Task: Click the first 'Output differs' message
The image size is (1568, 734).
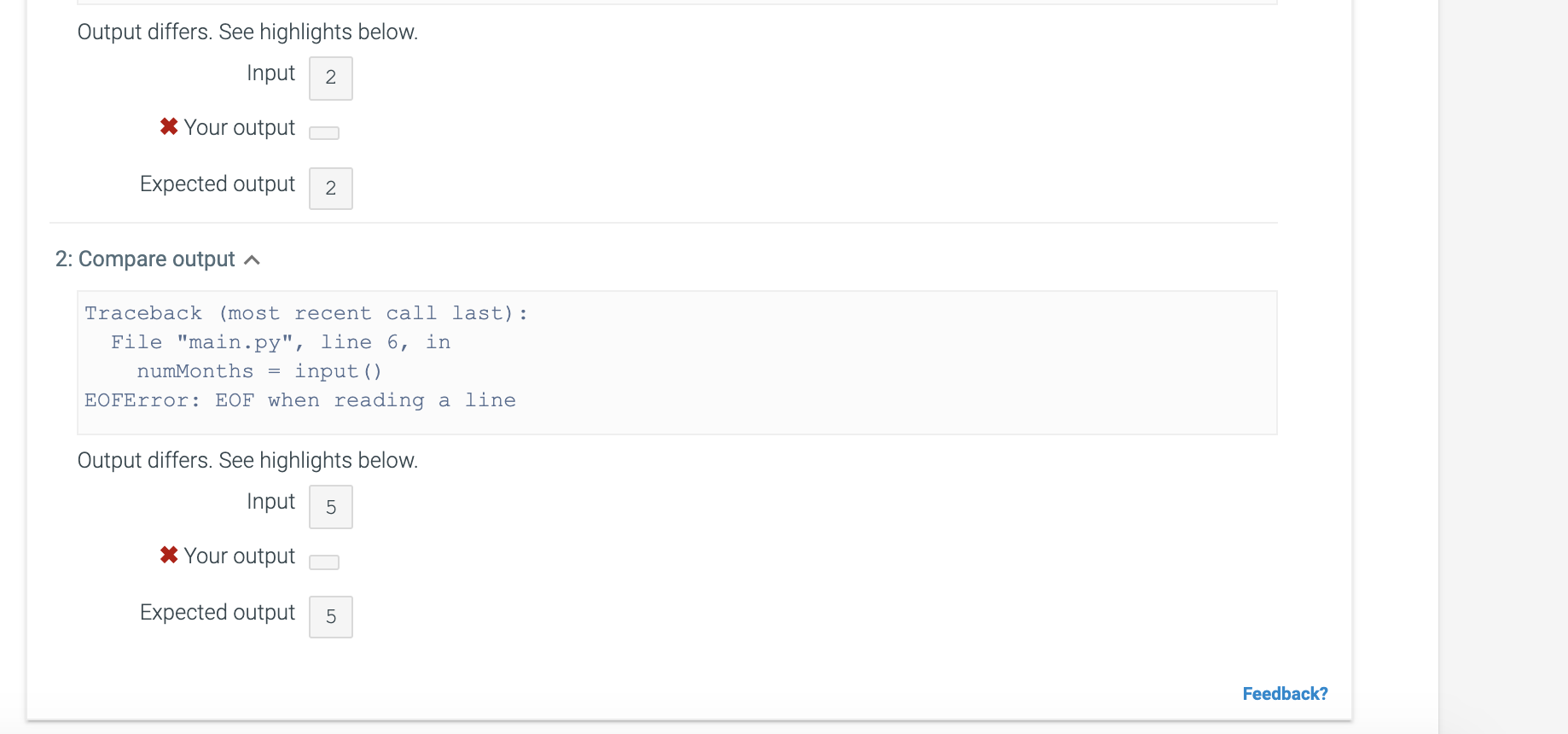Action: click(x=247, y=32)
